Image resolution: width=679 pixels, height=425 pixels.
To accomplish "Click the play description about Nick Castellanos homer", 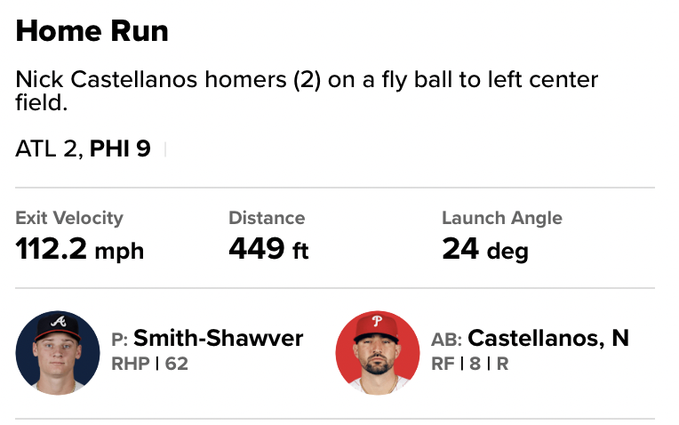I will [307, 91].
